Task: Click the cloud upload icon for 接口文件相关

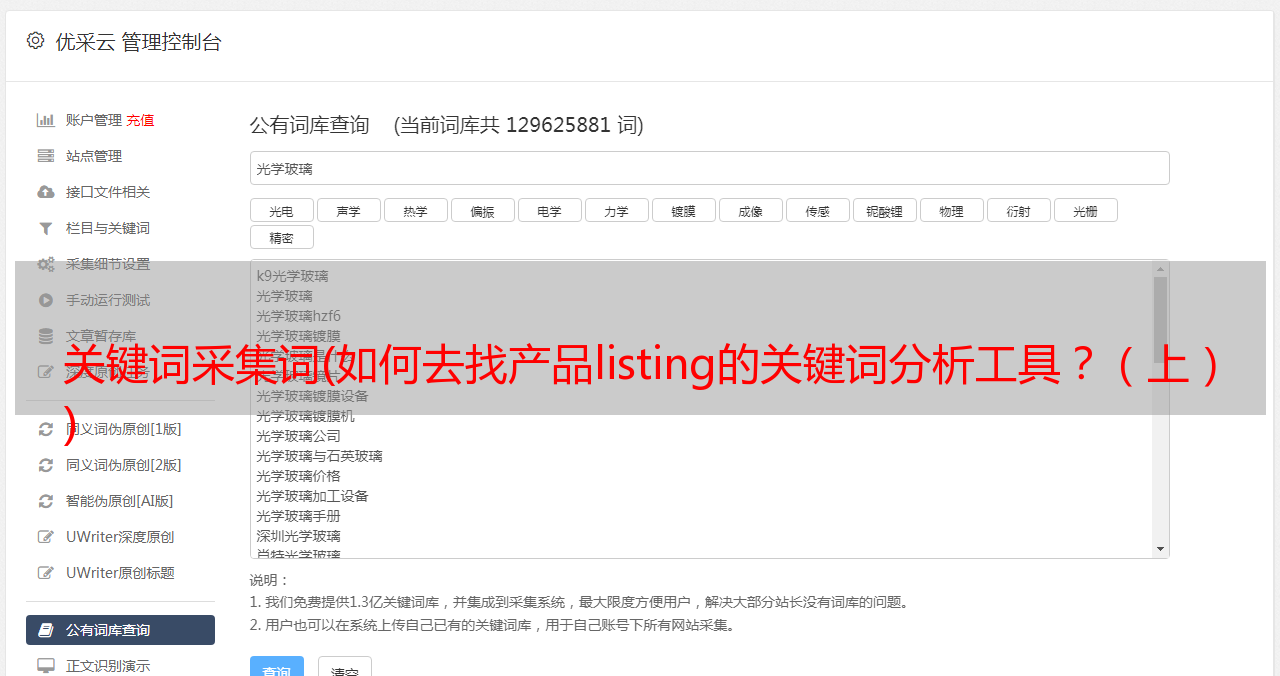Action: click(45, 192)
